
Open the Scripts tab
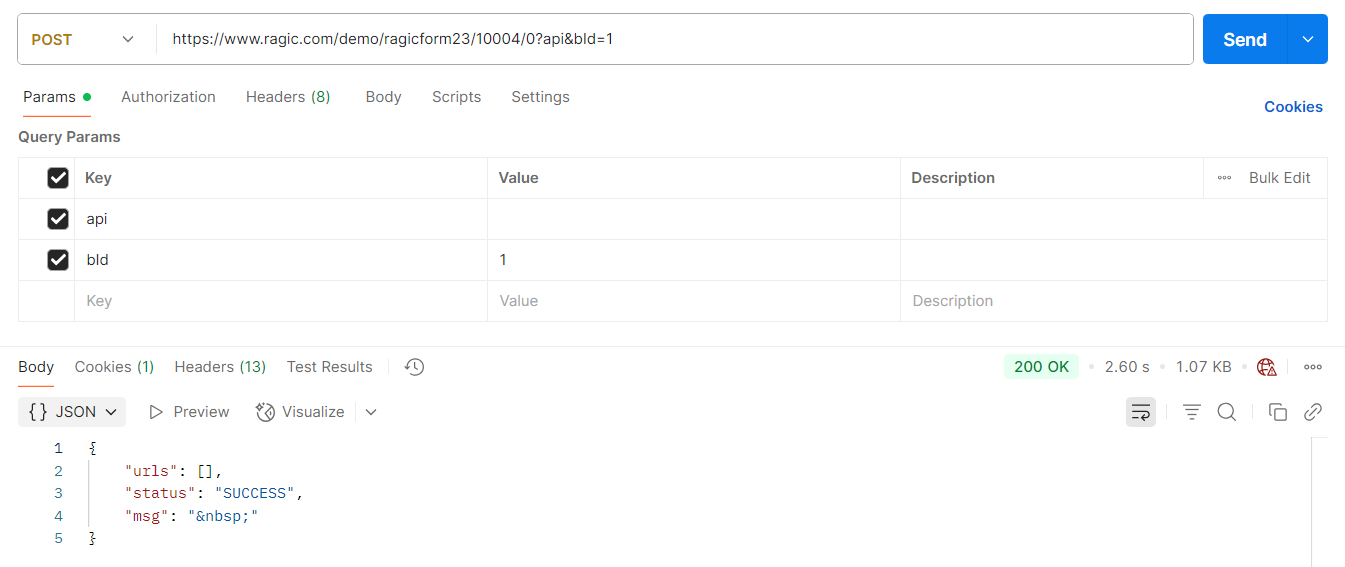coord(456,97)
